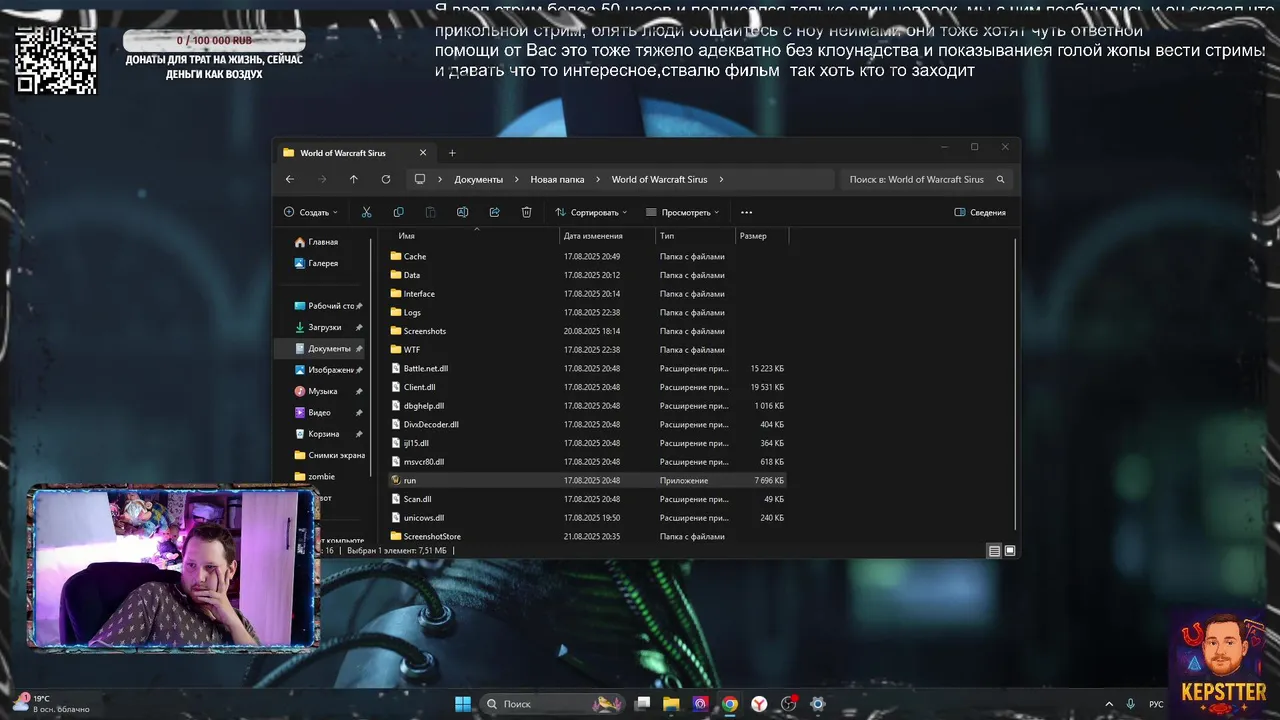Image resolution: width=1280 pixels, height=720 pixels.
Task: Select the Client.dll file
Action: point(587,387)
